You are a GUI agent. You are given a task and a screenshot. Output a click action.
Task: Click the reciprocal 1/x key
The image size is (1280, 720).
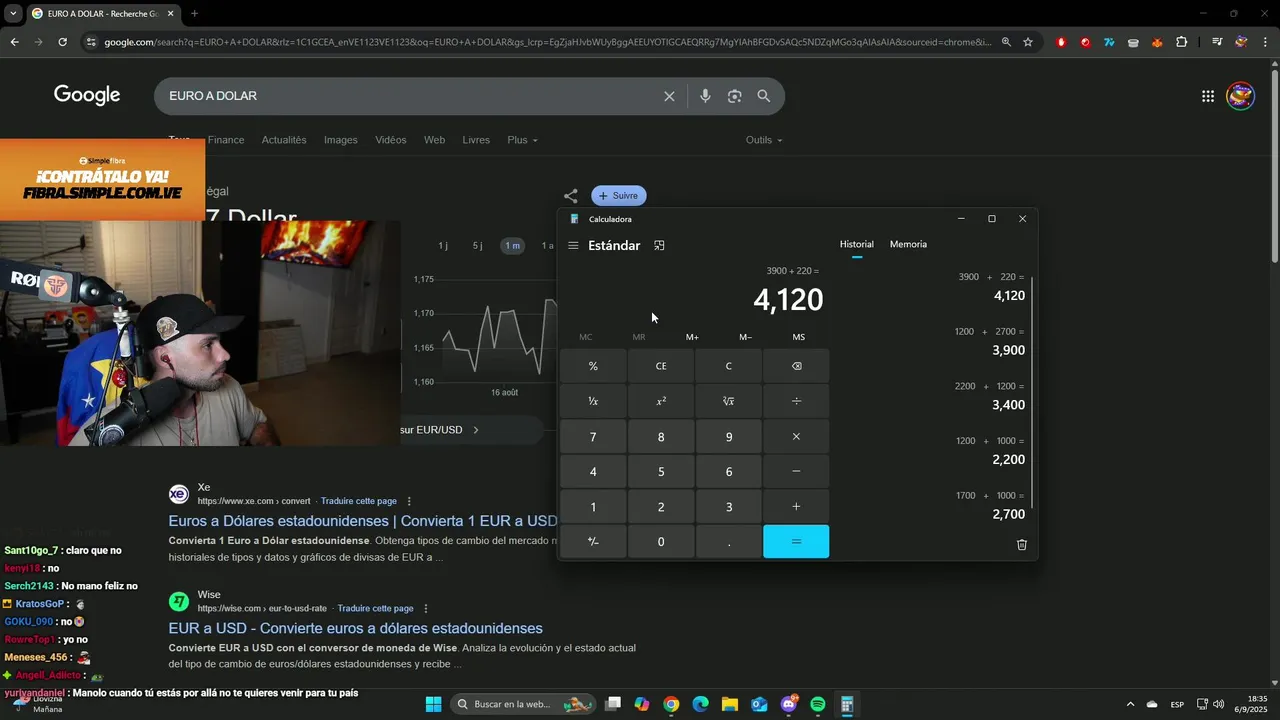593,401
